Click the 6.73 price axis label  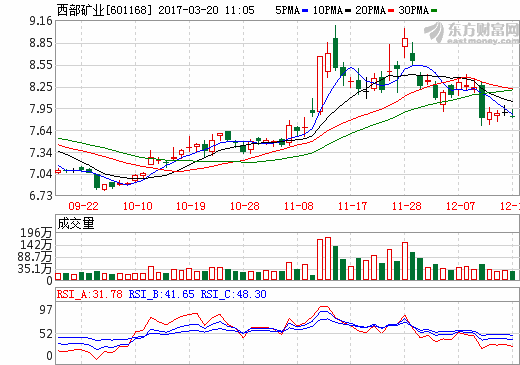(41, 196)
